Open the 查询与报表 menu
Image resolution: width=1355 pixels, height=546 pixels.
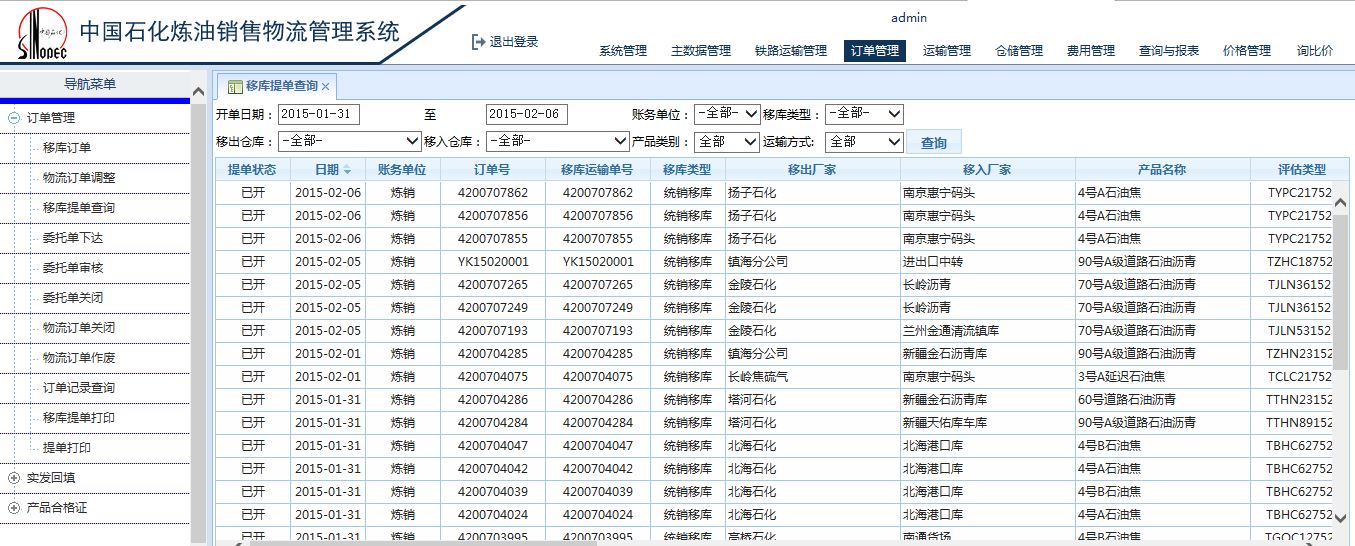click(1169, 51)
